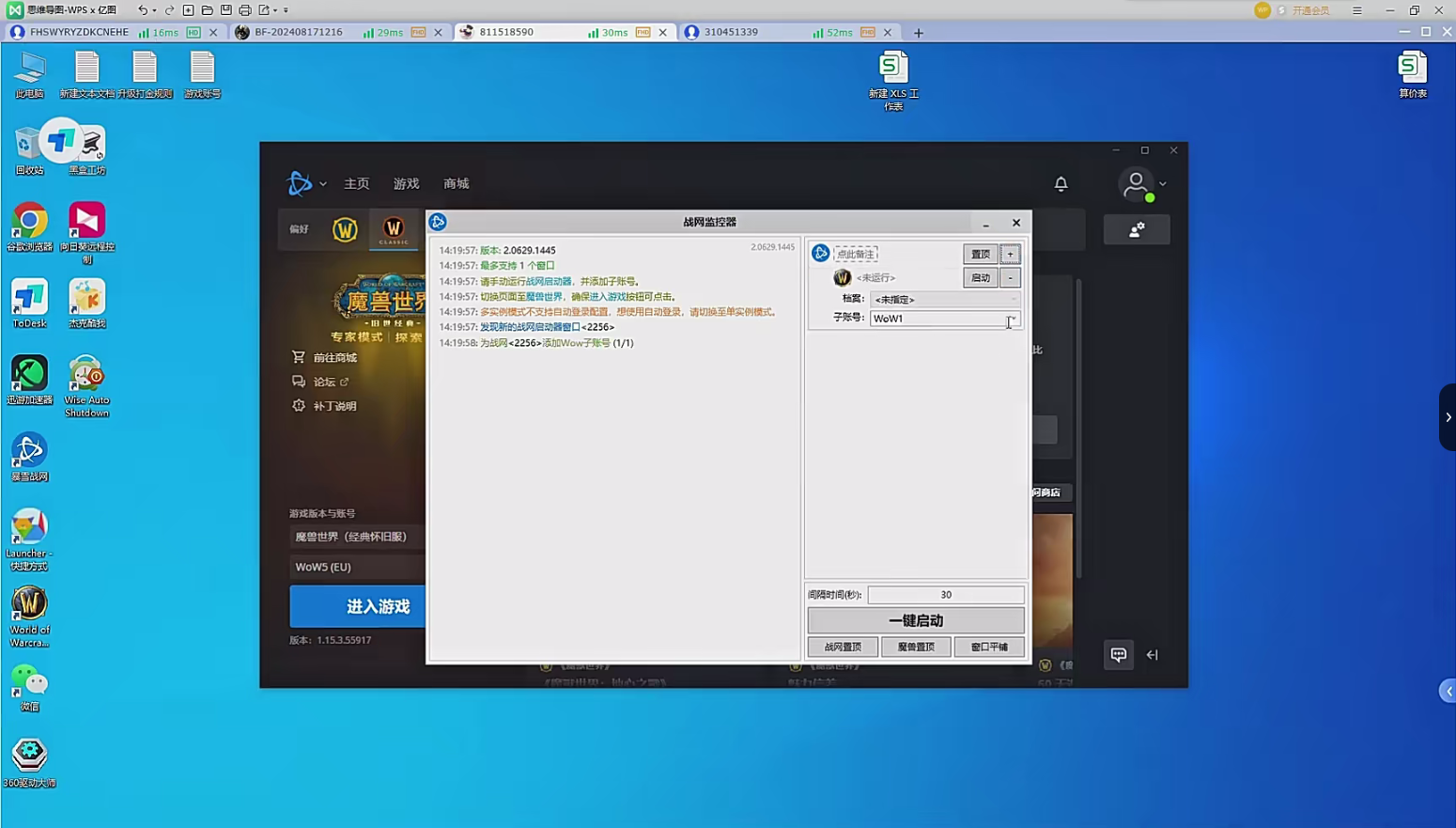
Task: Click the WoW icon beside <未运行>
Action: pos(843,277)
